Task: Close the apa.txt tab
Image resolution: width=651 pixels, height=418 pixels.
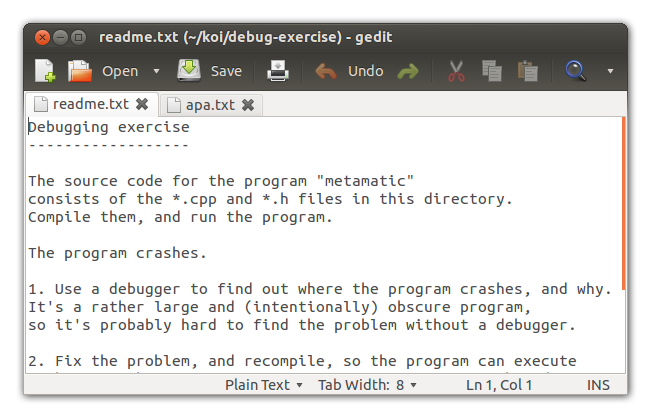Action: pyautogui.click(x=248, y=104)
